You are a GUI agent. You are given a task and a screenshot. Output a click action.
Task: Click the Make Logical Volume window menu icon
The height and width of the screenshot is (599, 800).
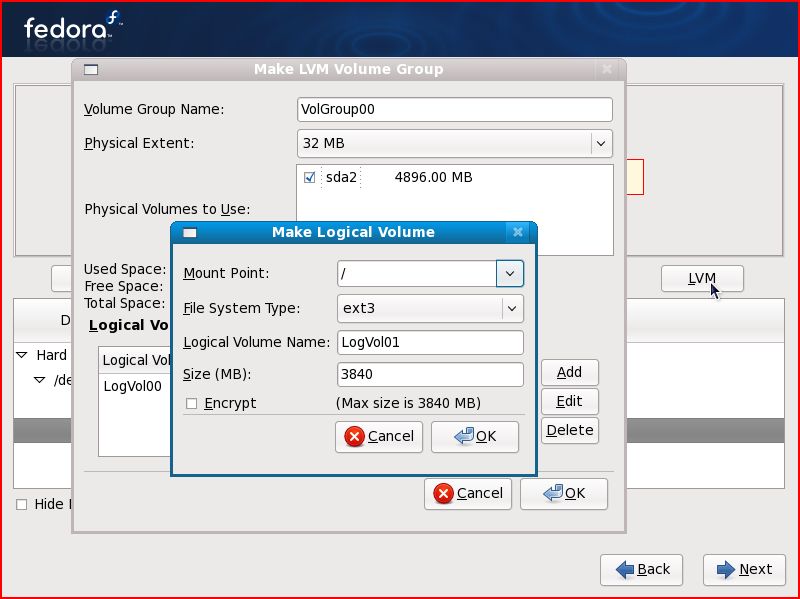[x=189, y=232]
